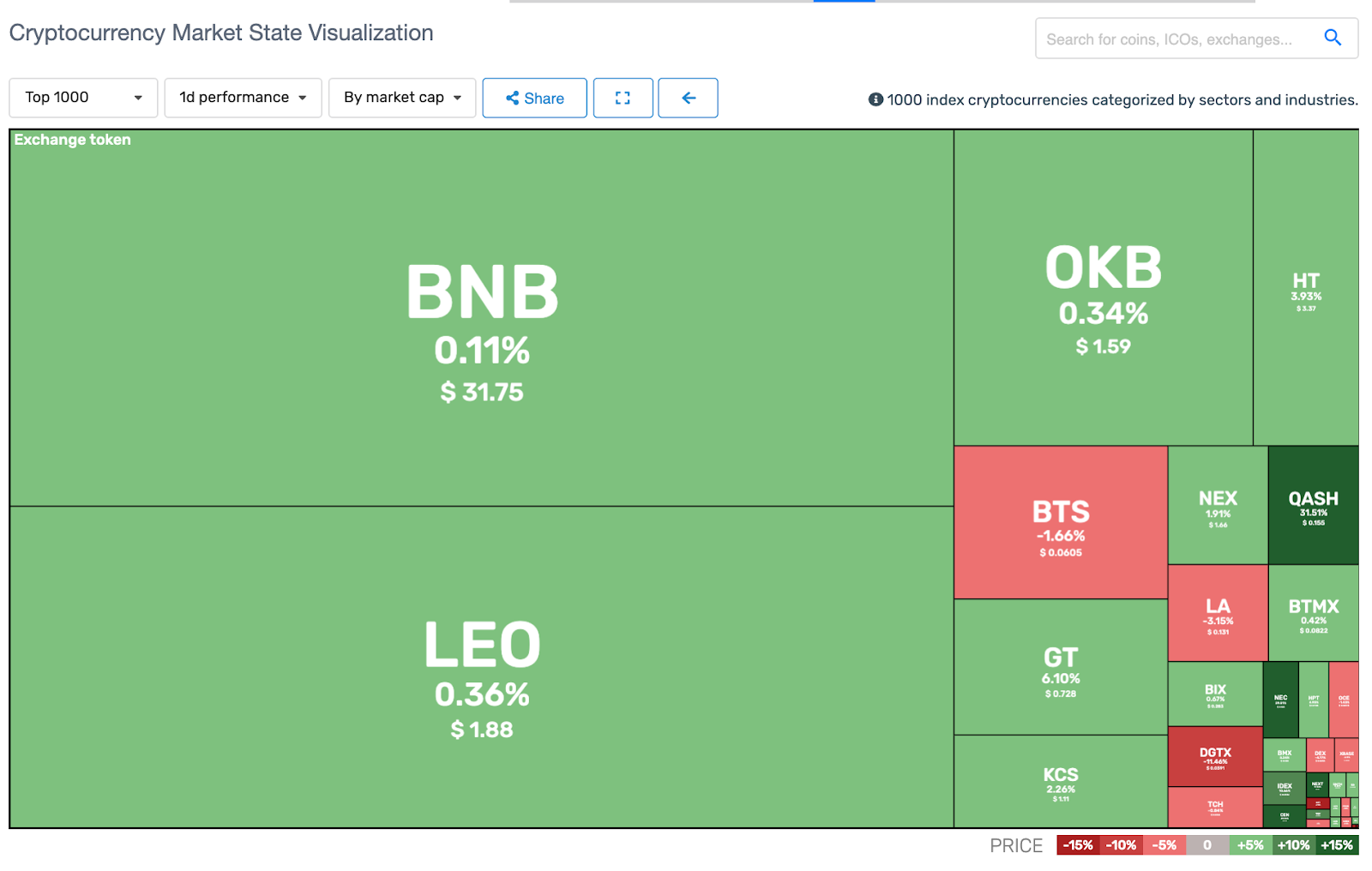Click the -15% price legend swatch

point(1078,845)
